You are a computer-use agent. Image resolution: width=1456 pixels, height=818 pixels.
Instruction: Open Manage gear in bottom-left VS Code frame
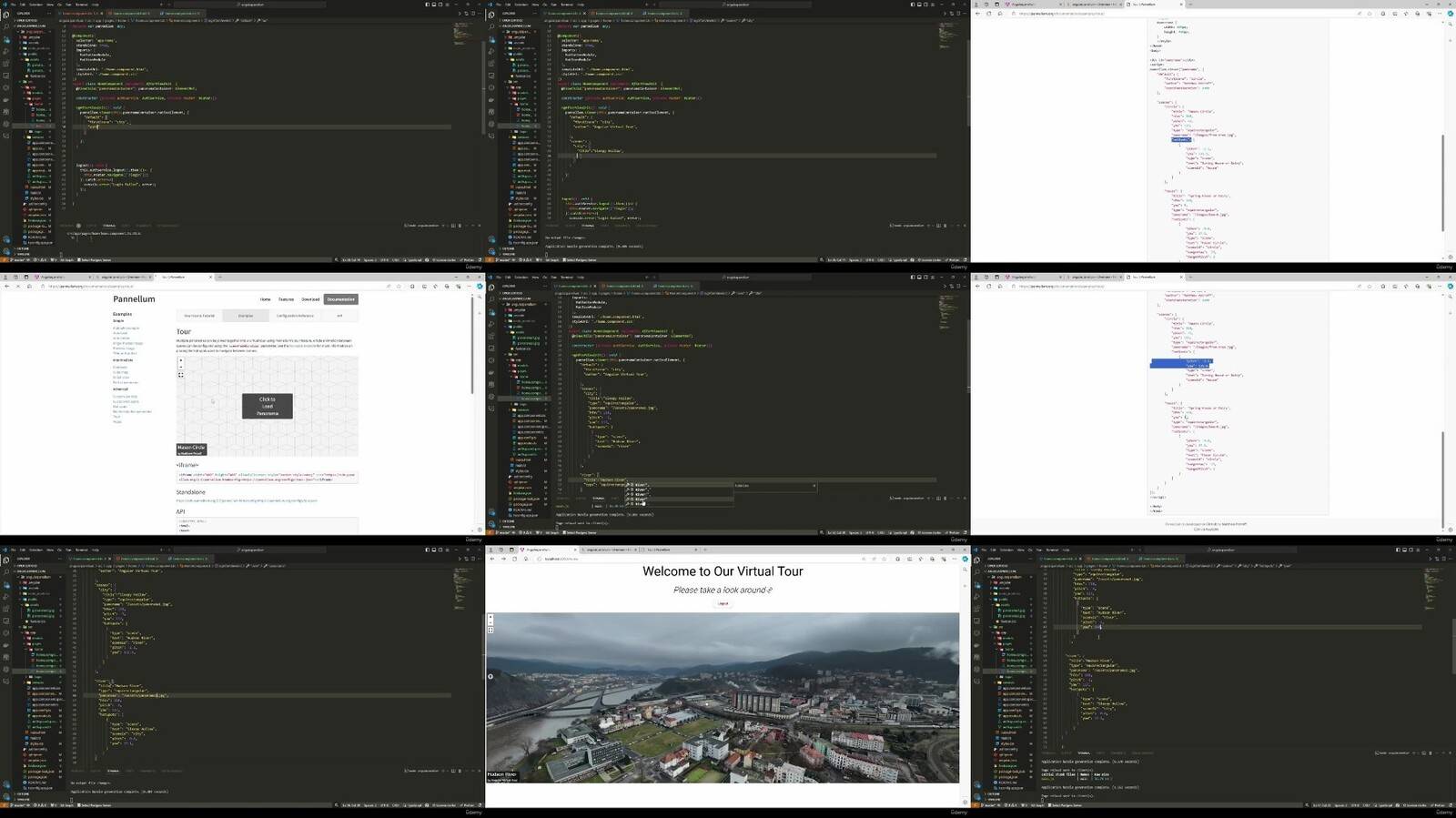6,797
